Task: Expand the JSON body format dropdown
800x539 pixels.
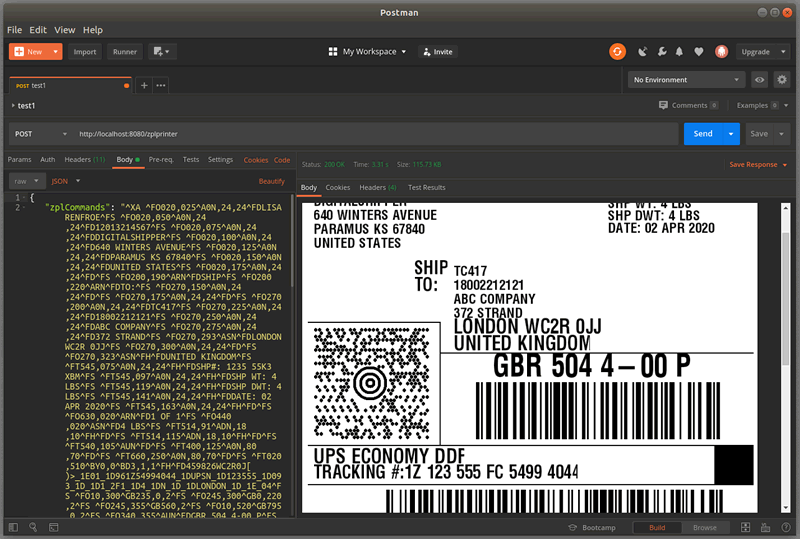Action: click(65, 181)
